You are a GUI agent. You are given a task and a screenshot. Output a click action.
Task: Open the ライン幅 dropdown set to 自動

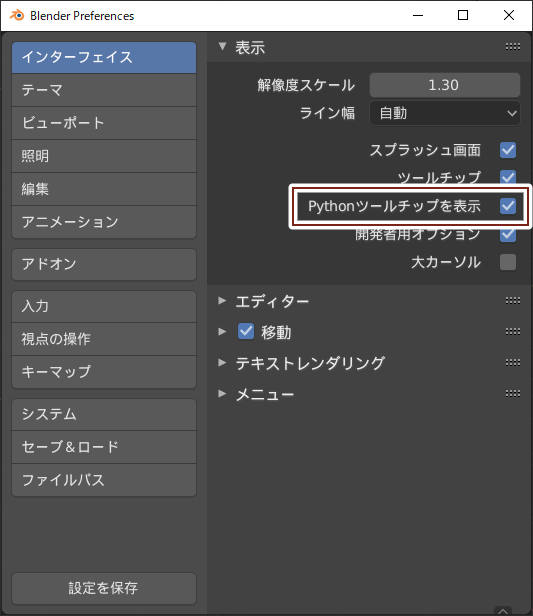coord(445,114)
